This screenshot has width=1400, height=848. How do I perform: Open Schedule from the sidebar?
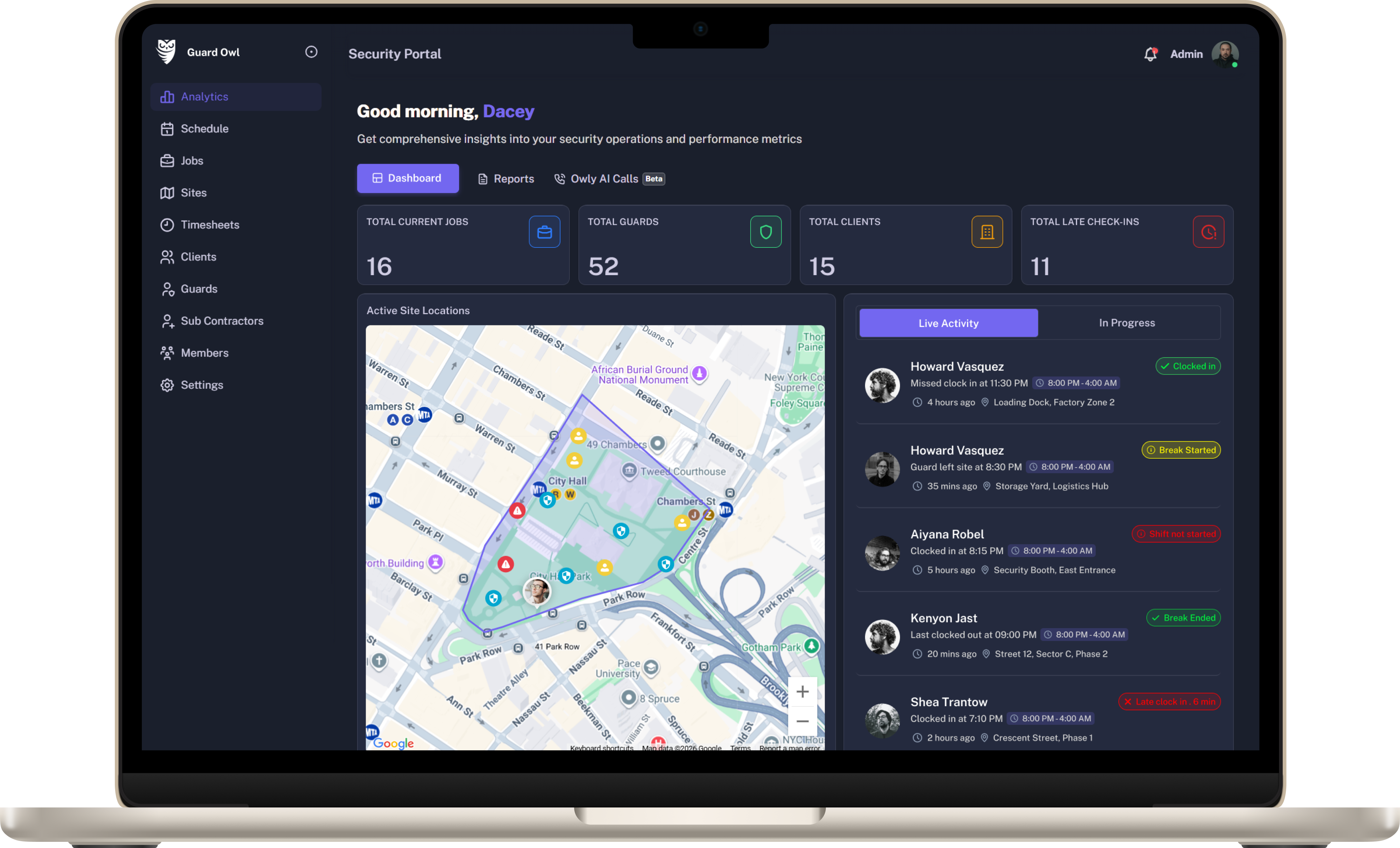(204, 129)
